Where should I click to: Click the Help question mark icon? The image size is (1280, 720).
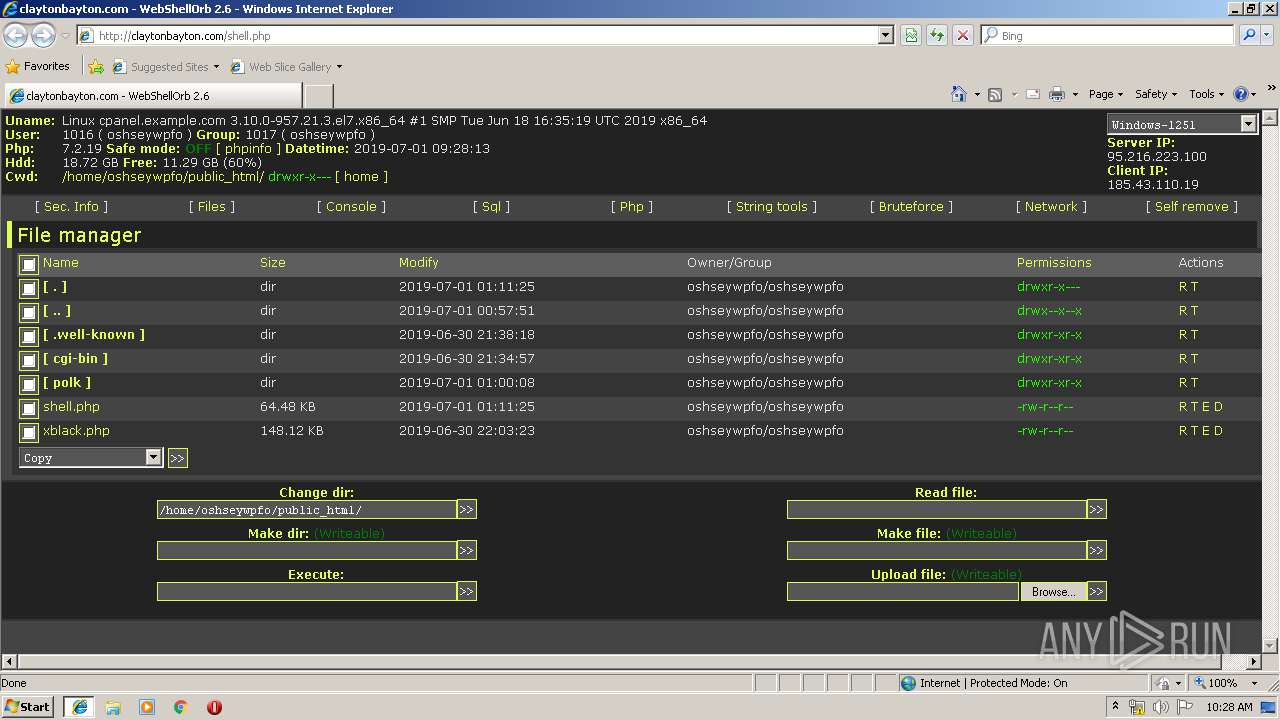click(1241, 94)
